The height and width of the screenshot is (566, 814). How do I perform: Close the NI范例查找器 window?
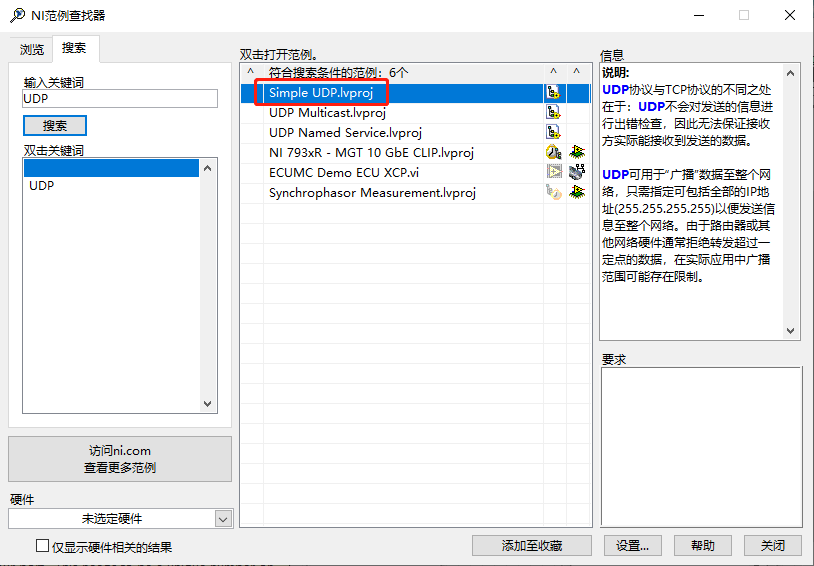point(790,15)
